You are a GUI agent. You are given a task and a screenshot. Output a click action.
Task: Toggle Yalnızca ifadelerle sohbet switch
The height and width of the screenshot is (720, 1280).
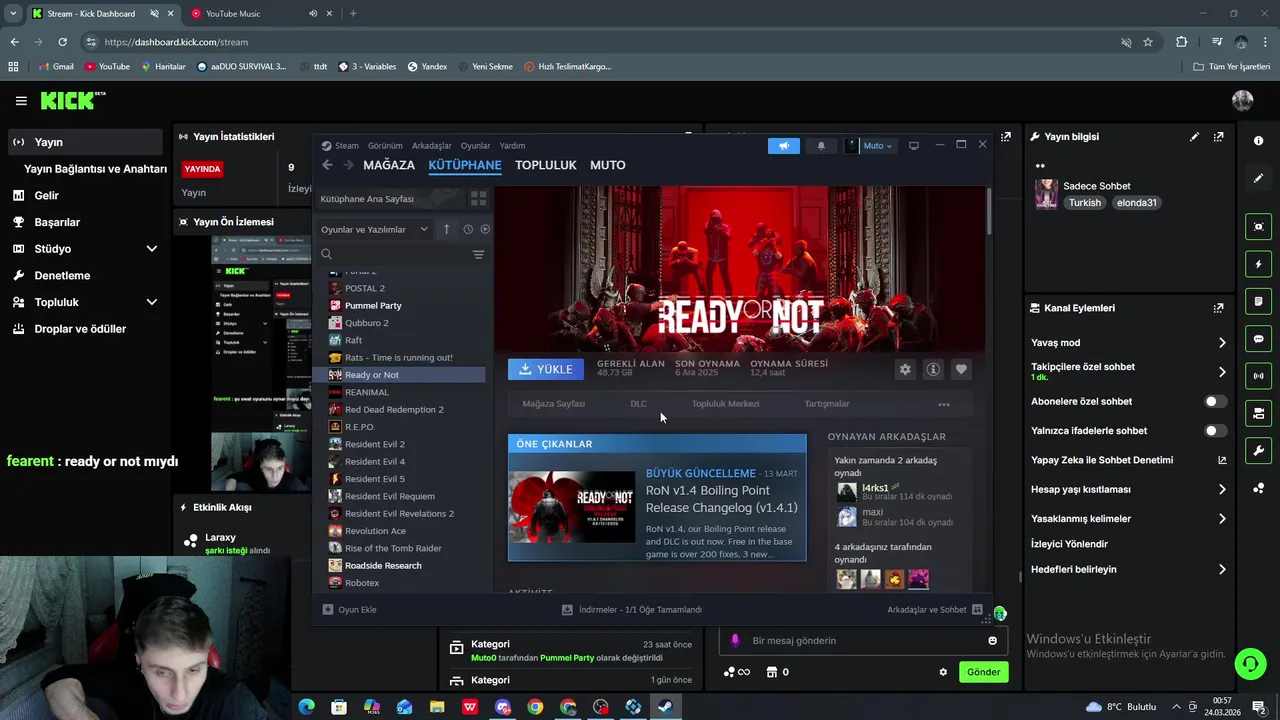coord(1215,431)
